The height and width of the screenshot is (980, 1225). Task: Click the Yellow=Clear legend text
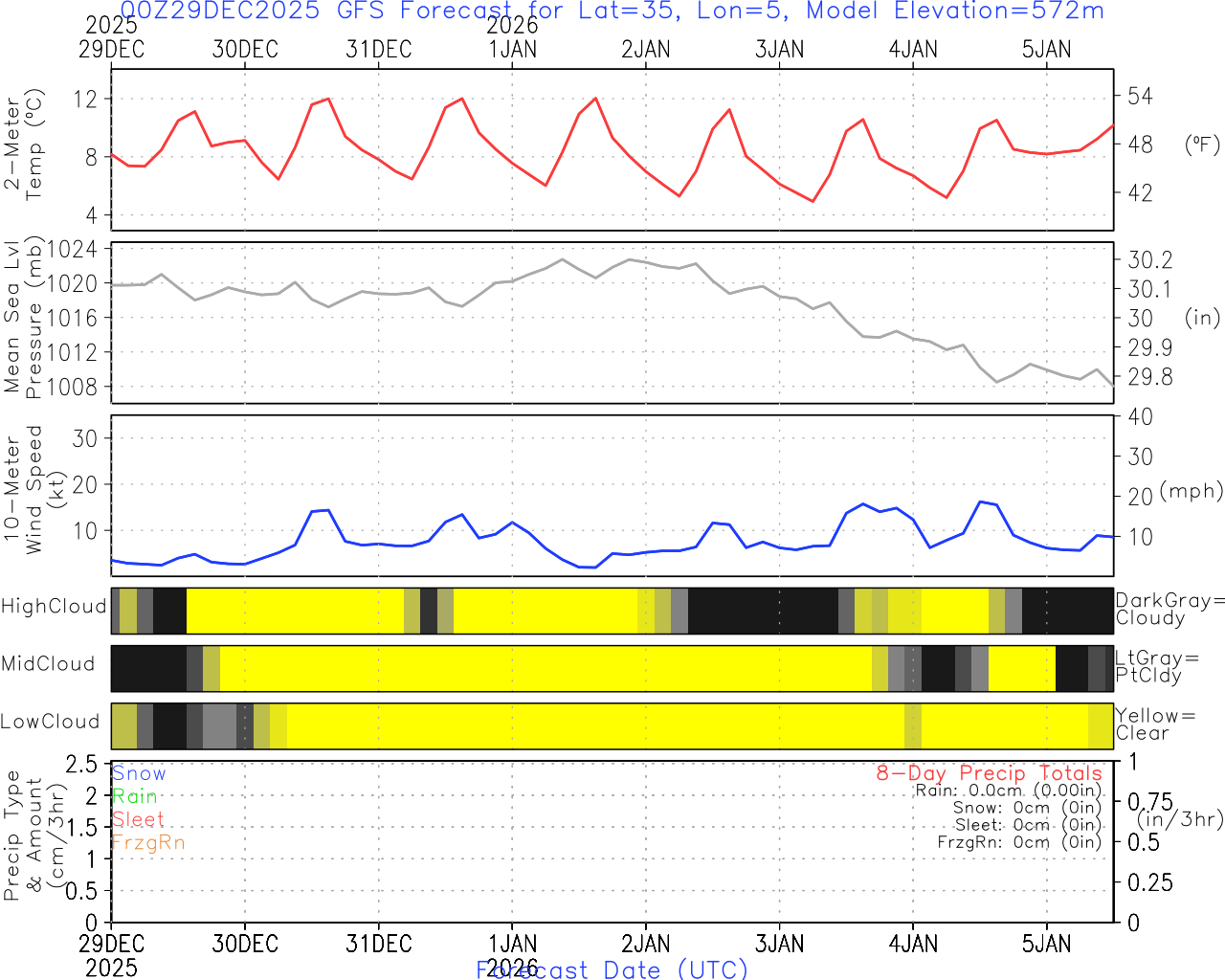[1155, 724]
